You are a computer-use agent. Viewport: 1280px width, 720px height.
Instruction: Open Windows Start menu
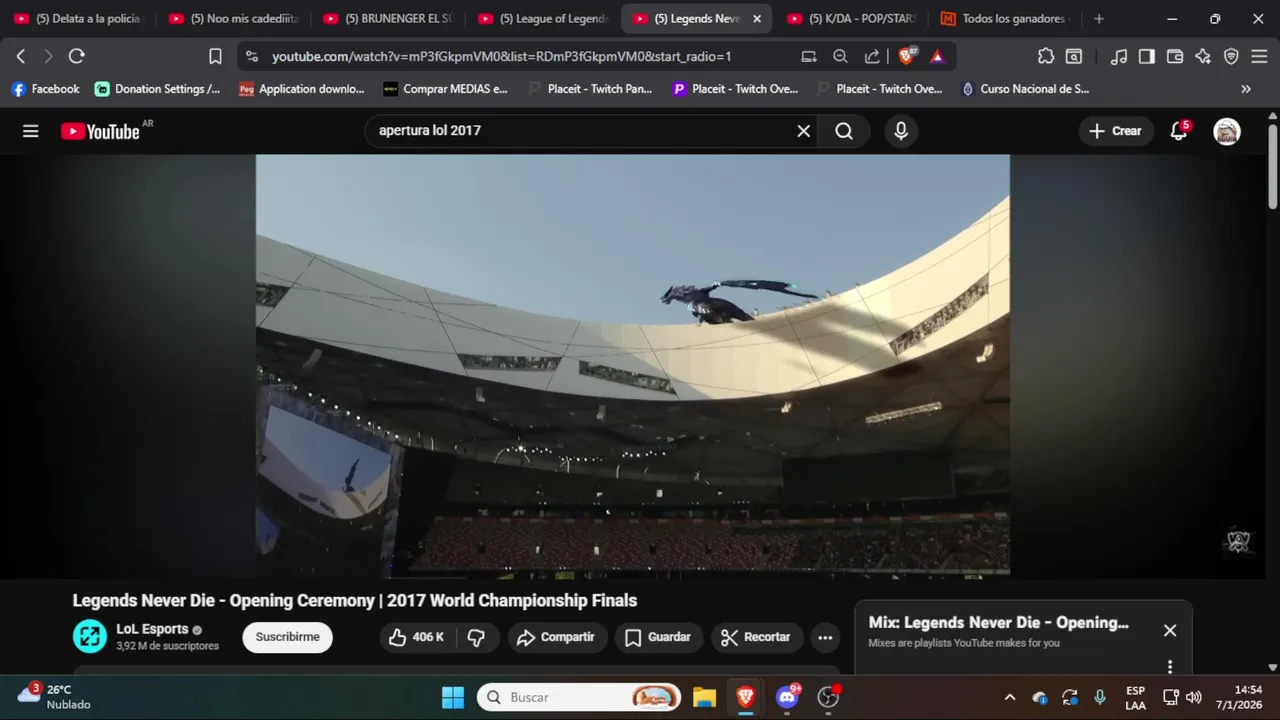click(x=453, y=697)
